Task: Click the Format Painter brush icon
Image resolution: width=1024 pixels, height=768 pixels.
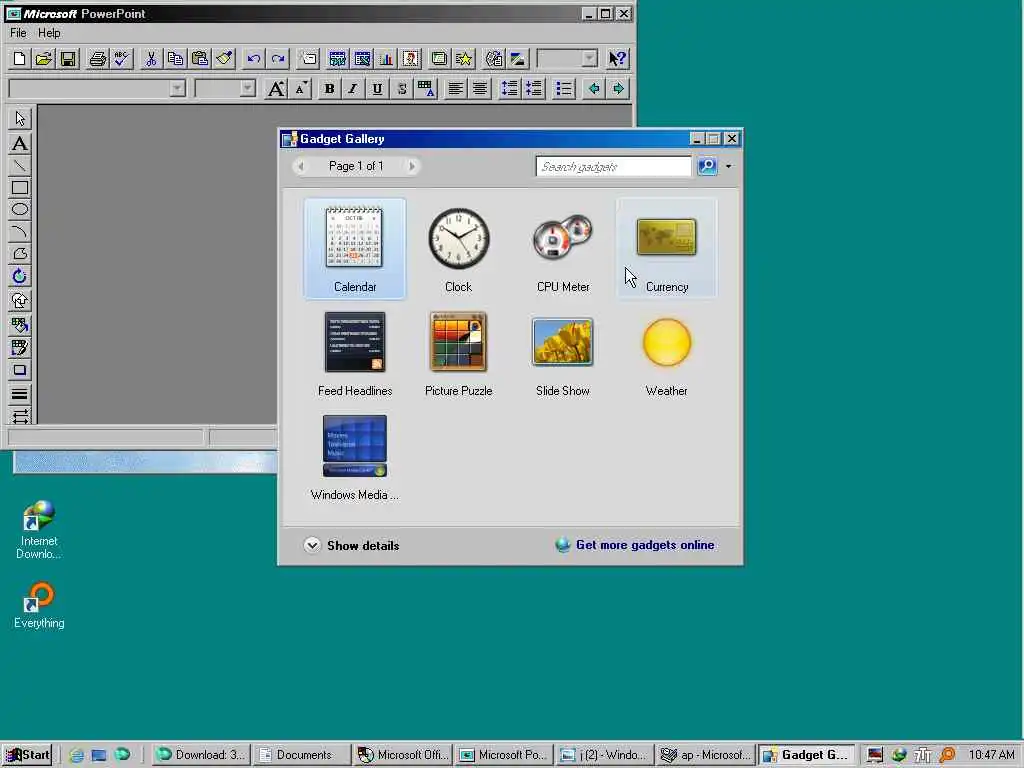Action: pyautogui.click(x=223, y=59)
